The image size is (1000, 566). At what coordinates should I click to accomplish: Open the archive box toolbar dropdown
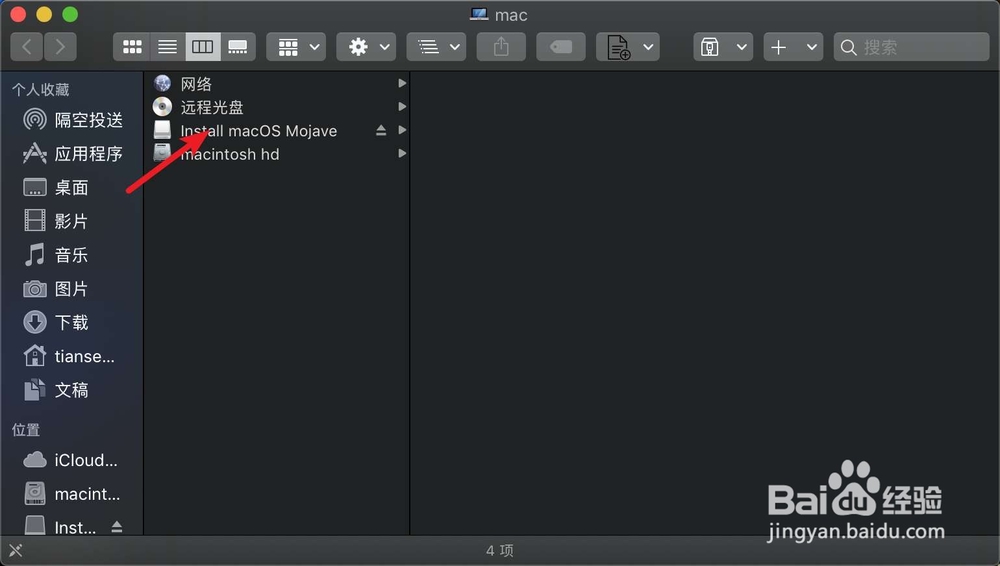pos(723,47)
